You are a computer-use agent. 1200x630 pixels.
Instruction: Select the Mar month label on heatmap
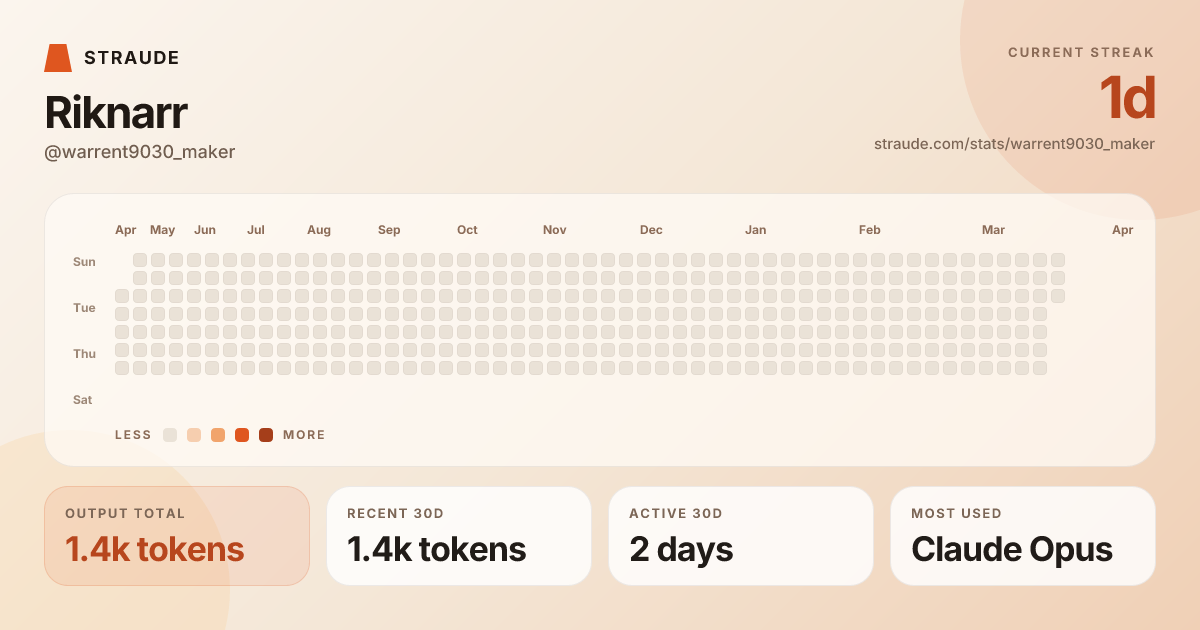pos(993,230)
